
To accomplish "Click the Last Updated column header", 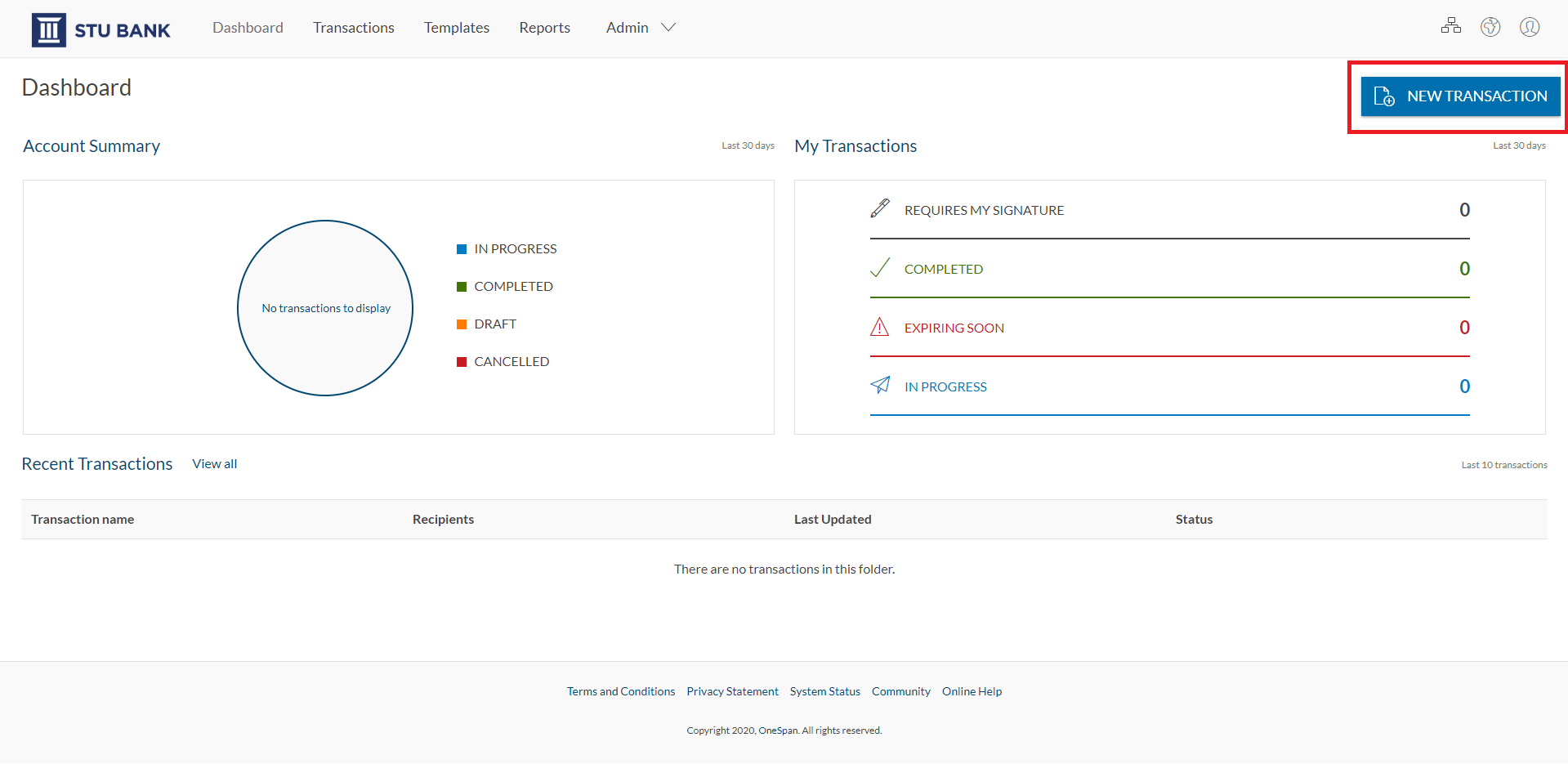I will (x=833, y=519).
